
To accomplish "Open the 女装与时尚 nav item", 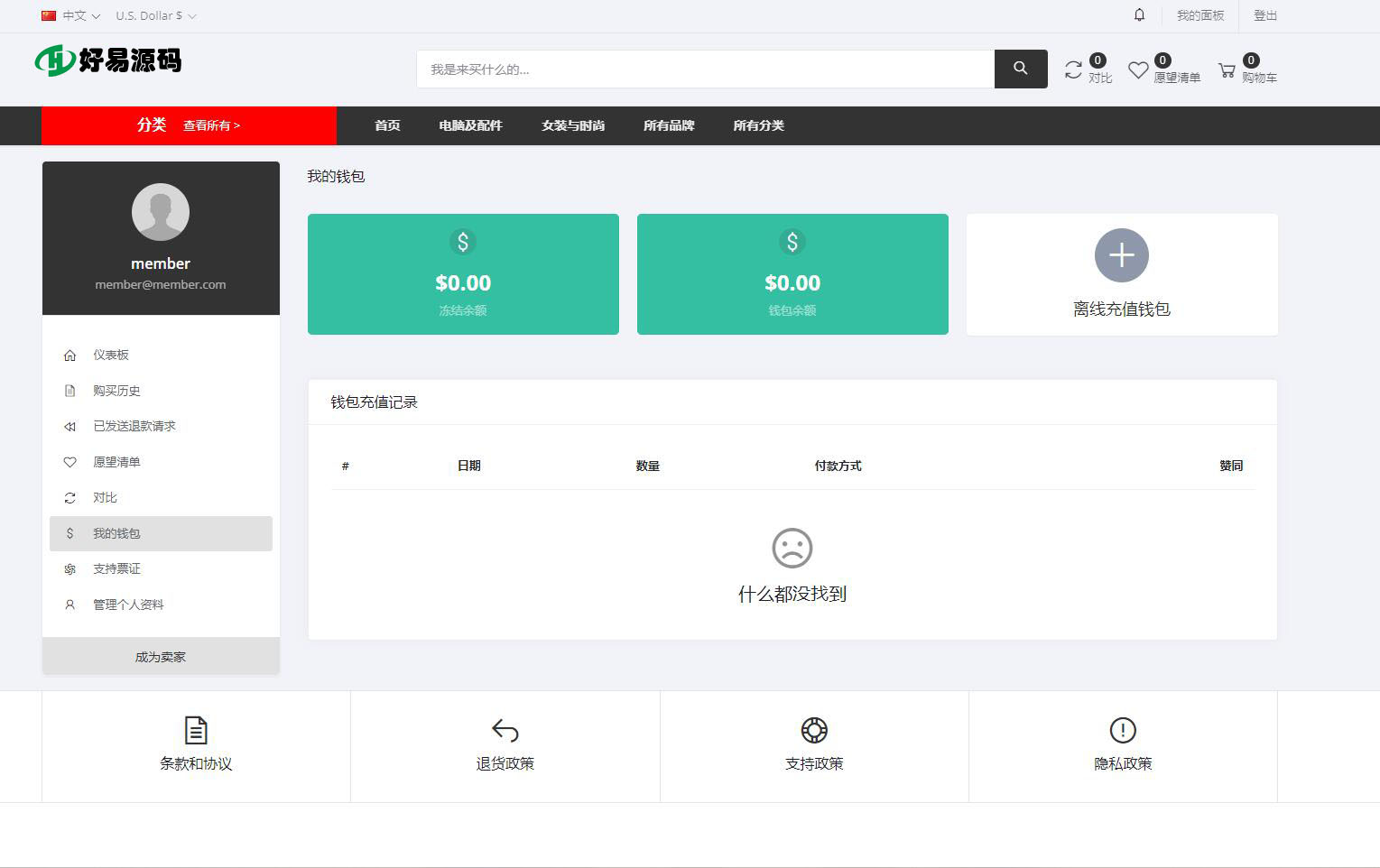I will (x=573, y=125).
